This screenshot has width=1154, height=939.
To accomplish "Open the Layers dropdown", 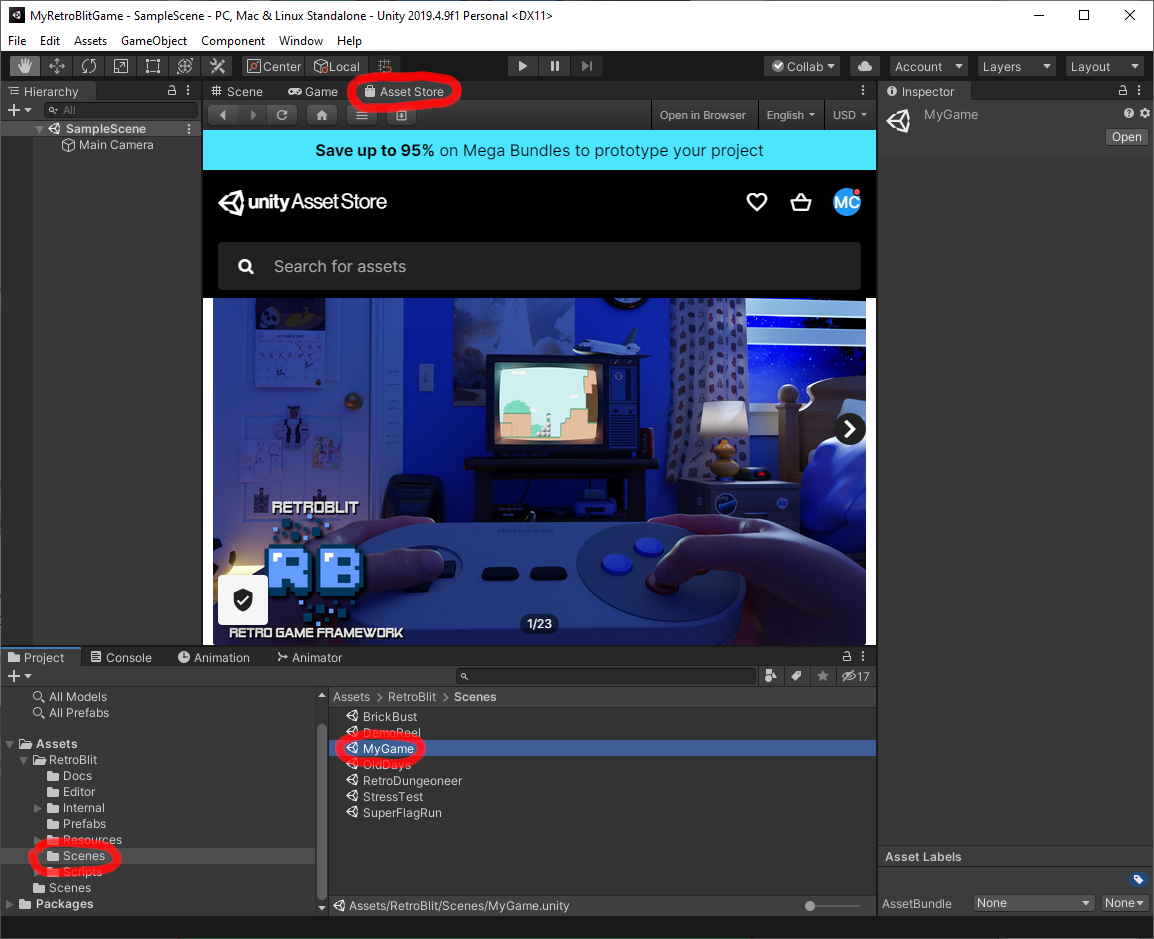I will coord(1016,66).
